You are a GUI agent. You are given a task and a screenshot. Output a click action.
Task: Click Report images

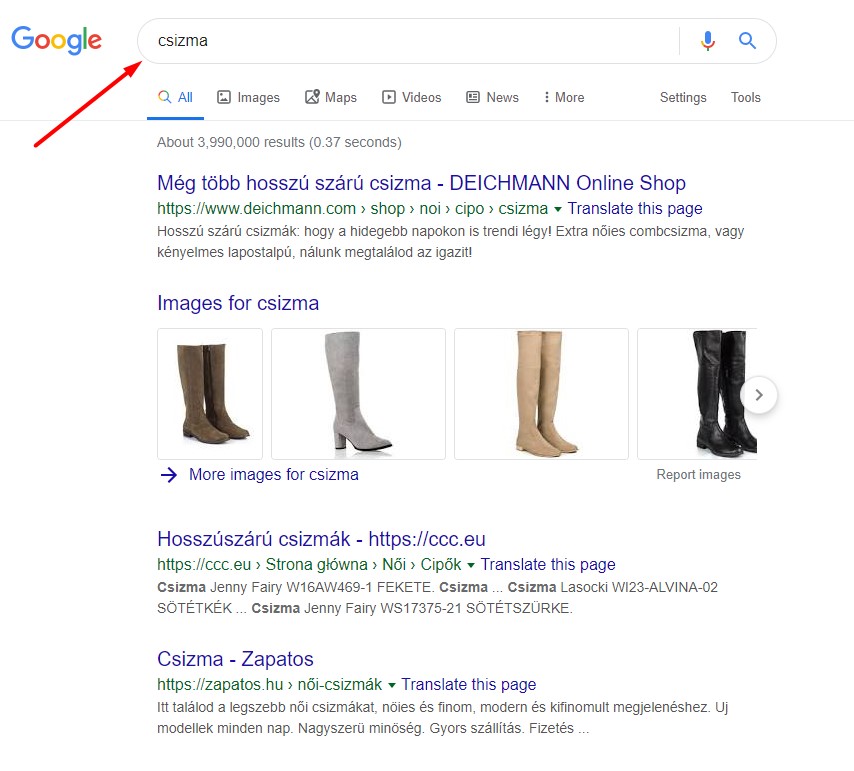[698, 474]
